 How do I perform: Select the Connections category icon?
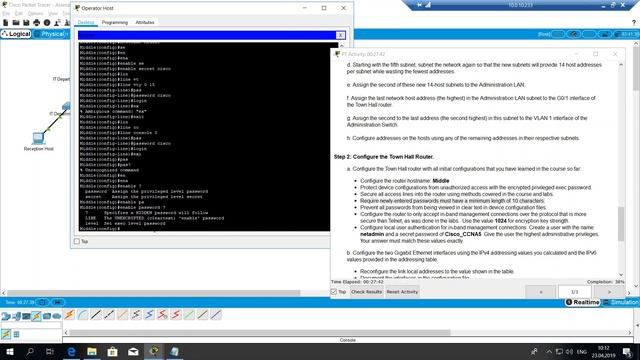[x=37, y=316]
